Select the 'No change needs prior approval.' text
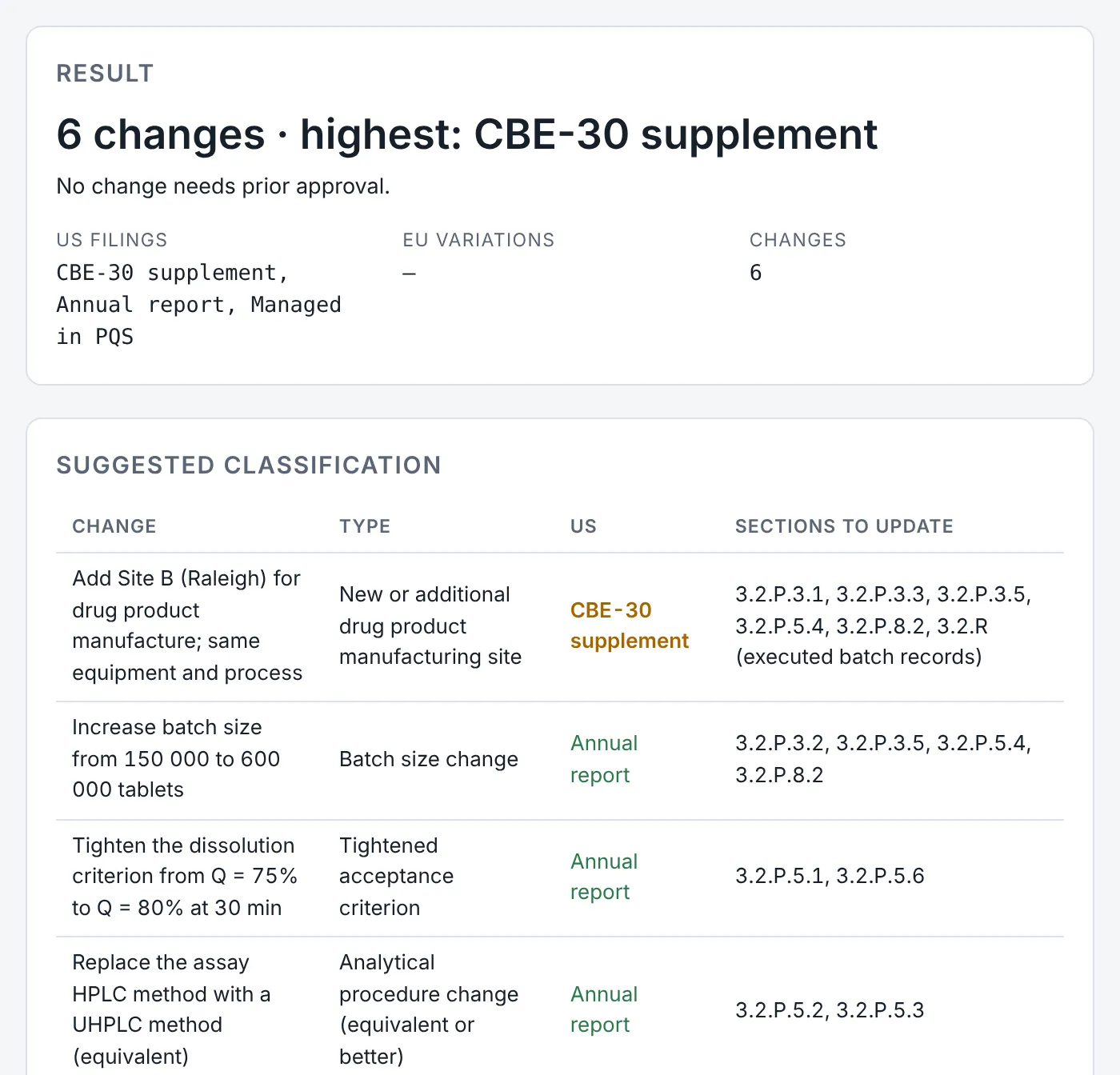 [x=223, y=186]
